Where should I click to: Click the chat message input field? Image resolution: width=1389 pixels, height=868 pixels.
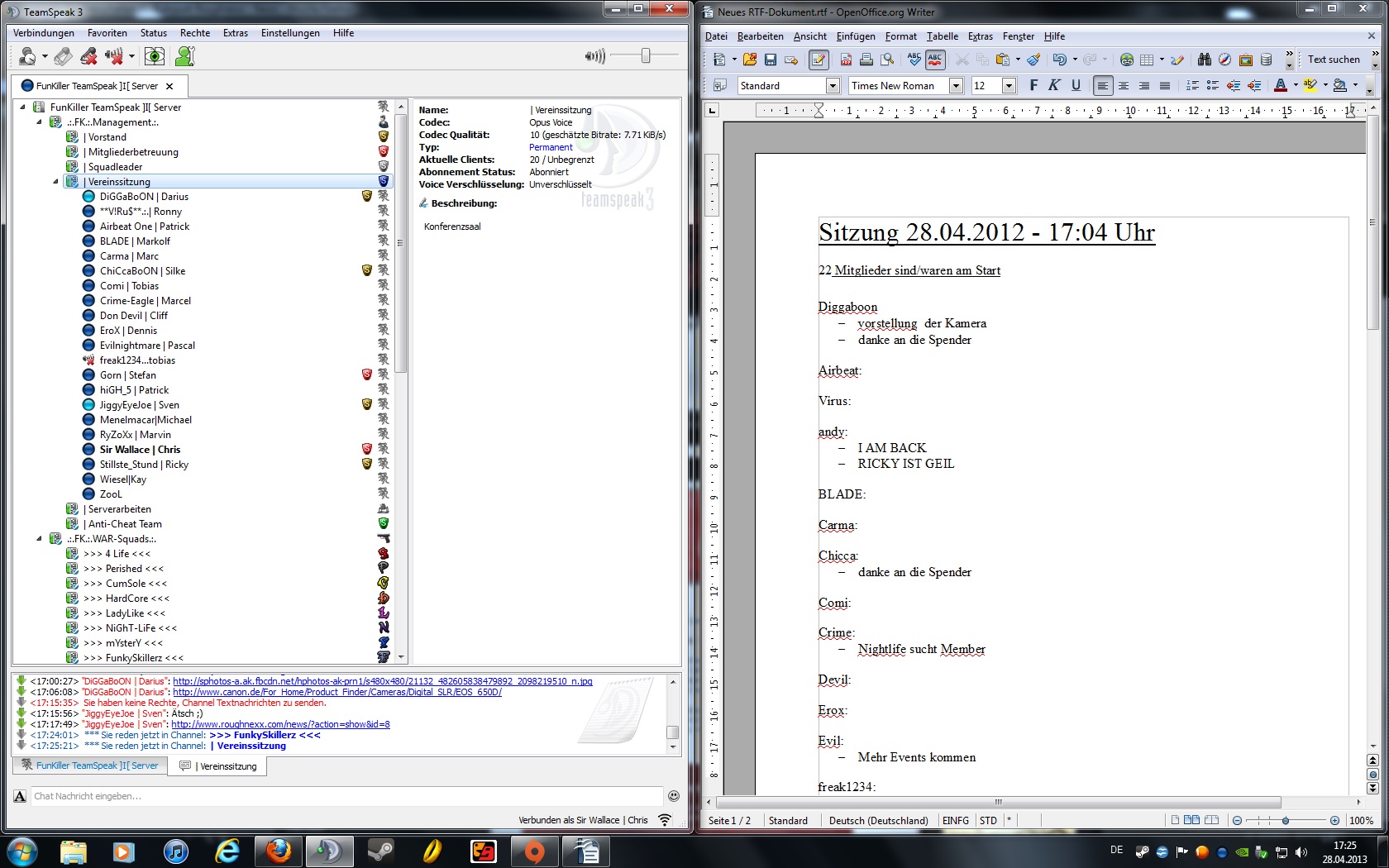click(347, 796)
